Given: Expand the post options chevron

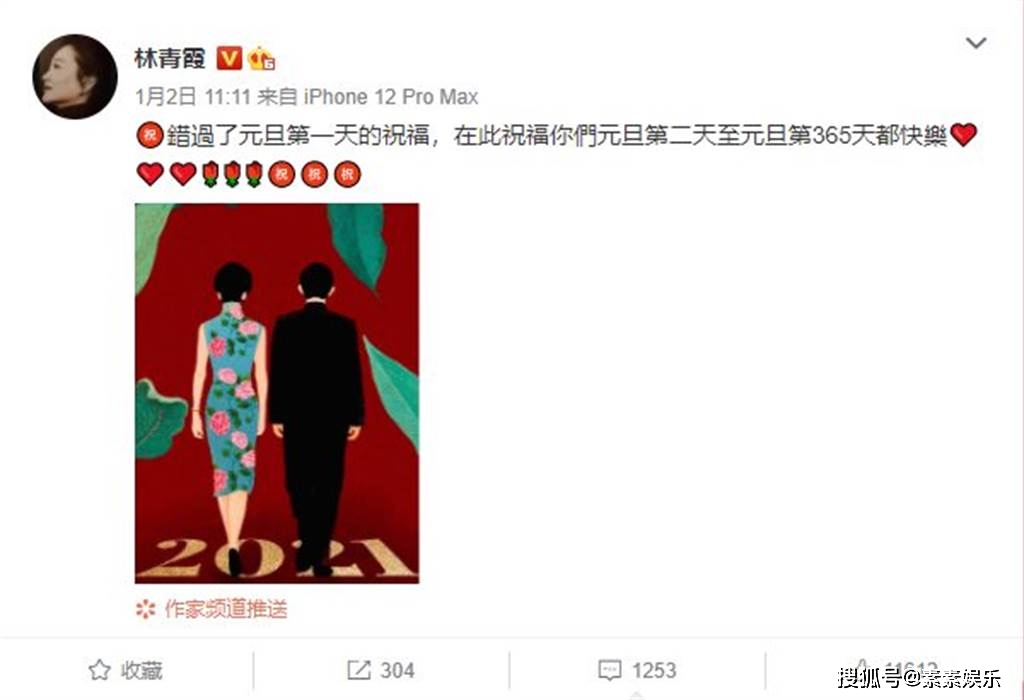Looking at the screenshot, I should (x=976, y=43).
